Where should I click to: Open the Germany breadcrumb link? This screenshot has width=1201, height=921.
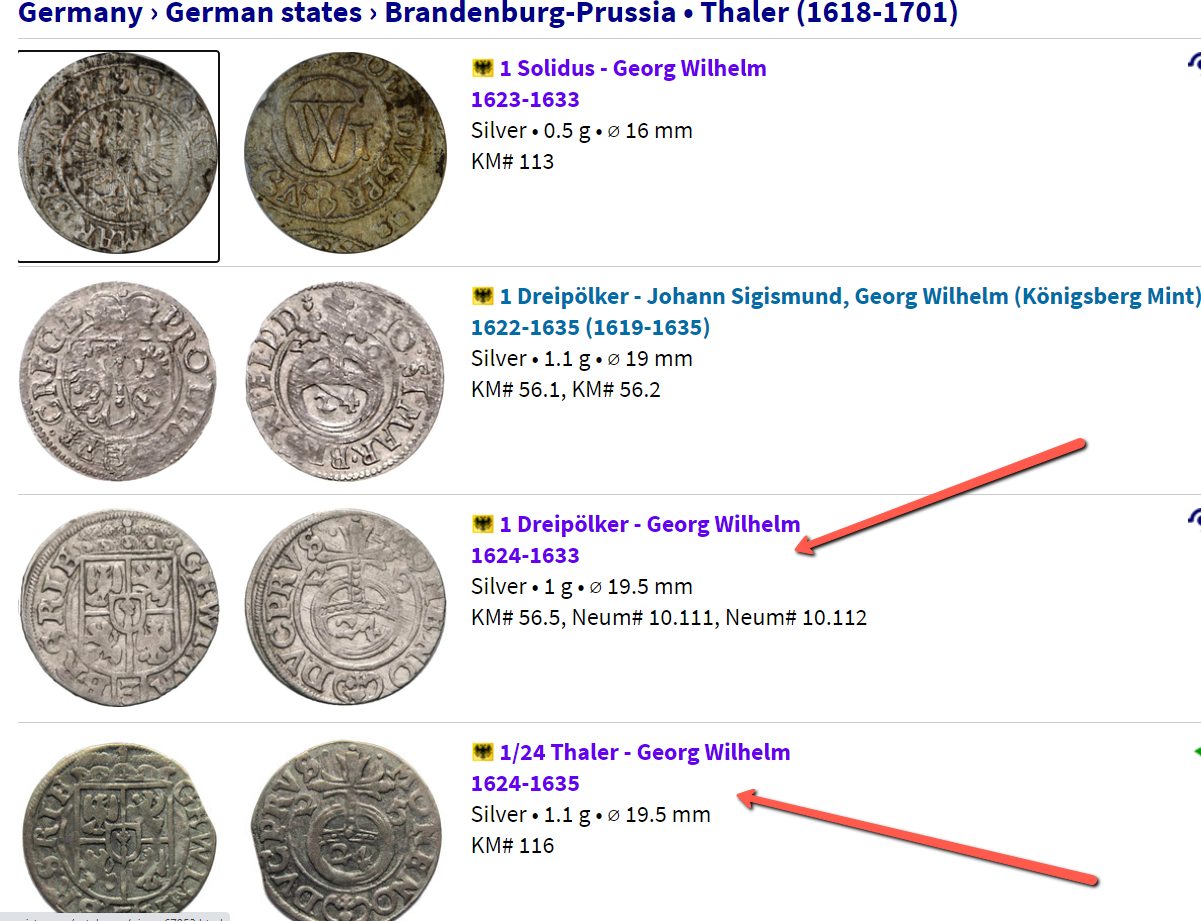(80, 13)
